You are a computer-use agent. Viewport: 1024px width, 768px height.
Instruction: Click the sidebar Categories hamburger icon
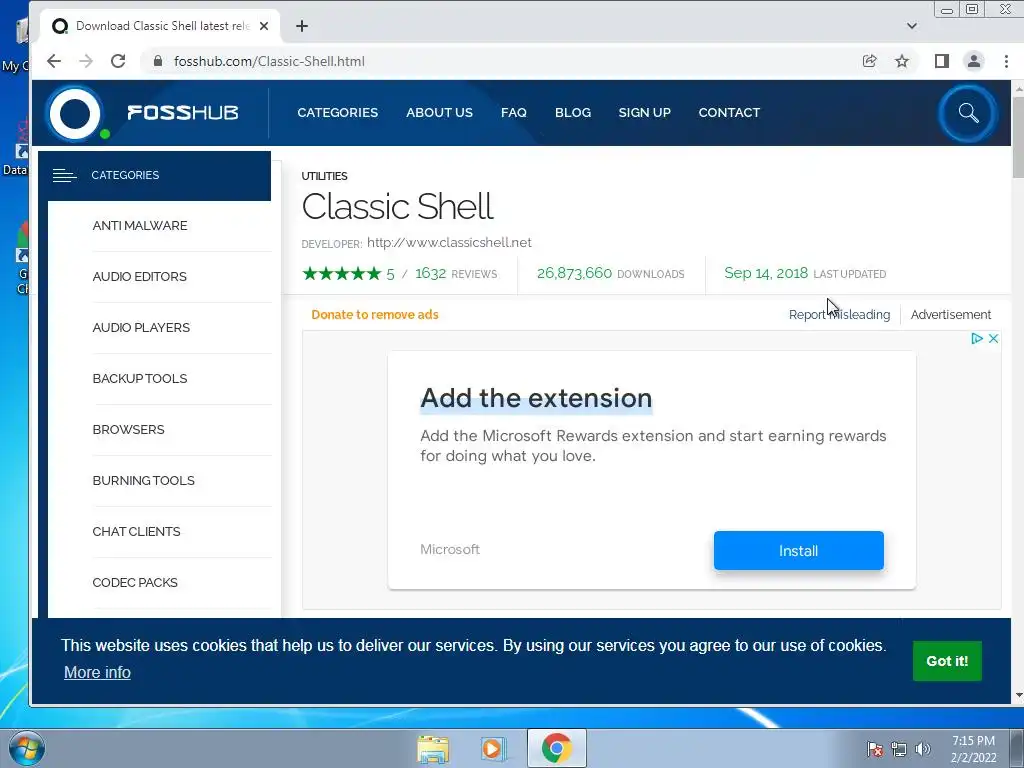65,175
